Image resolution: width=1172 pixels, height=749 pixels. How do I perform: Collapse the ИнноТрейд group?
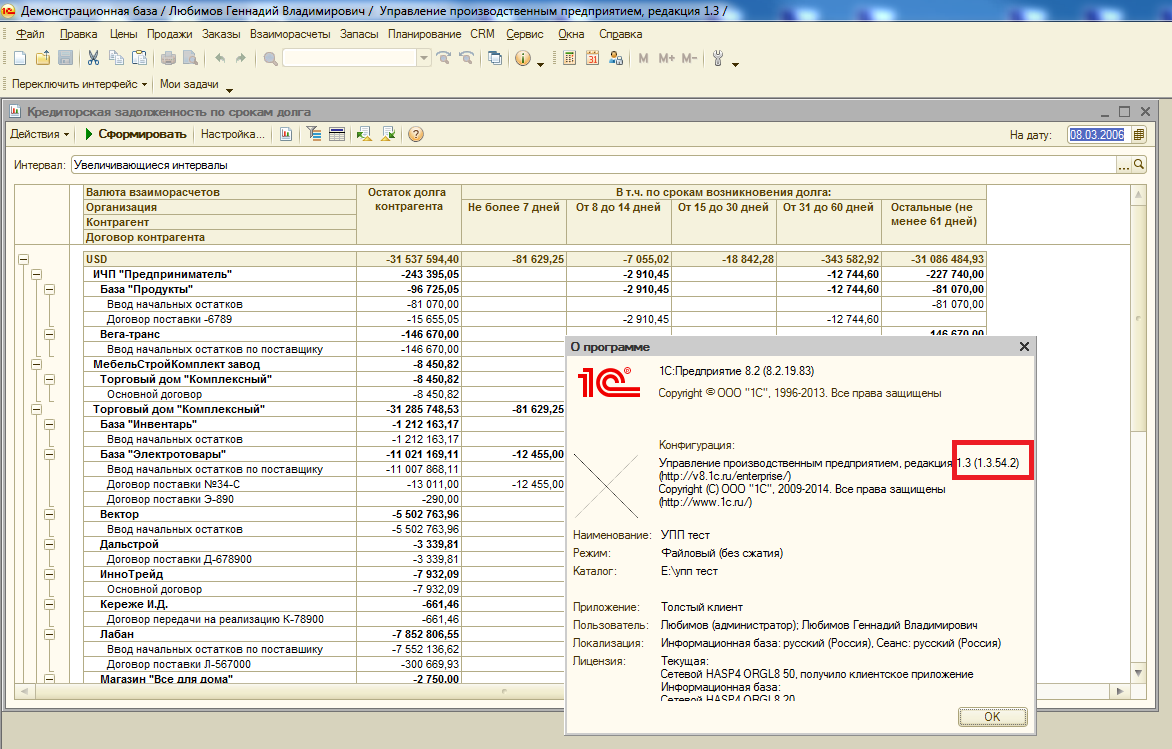pyautogui.click(x=49, y=574)
